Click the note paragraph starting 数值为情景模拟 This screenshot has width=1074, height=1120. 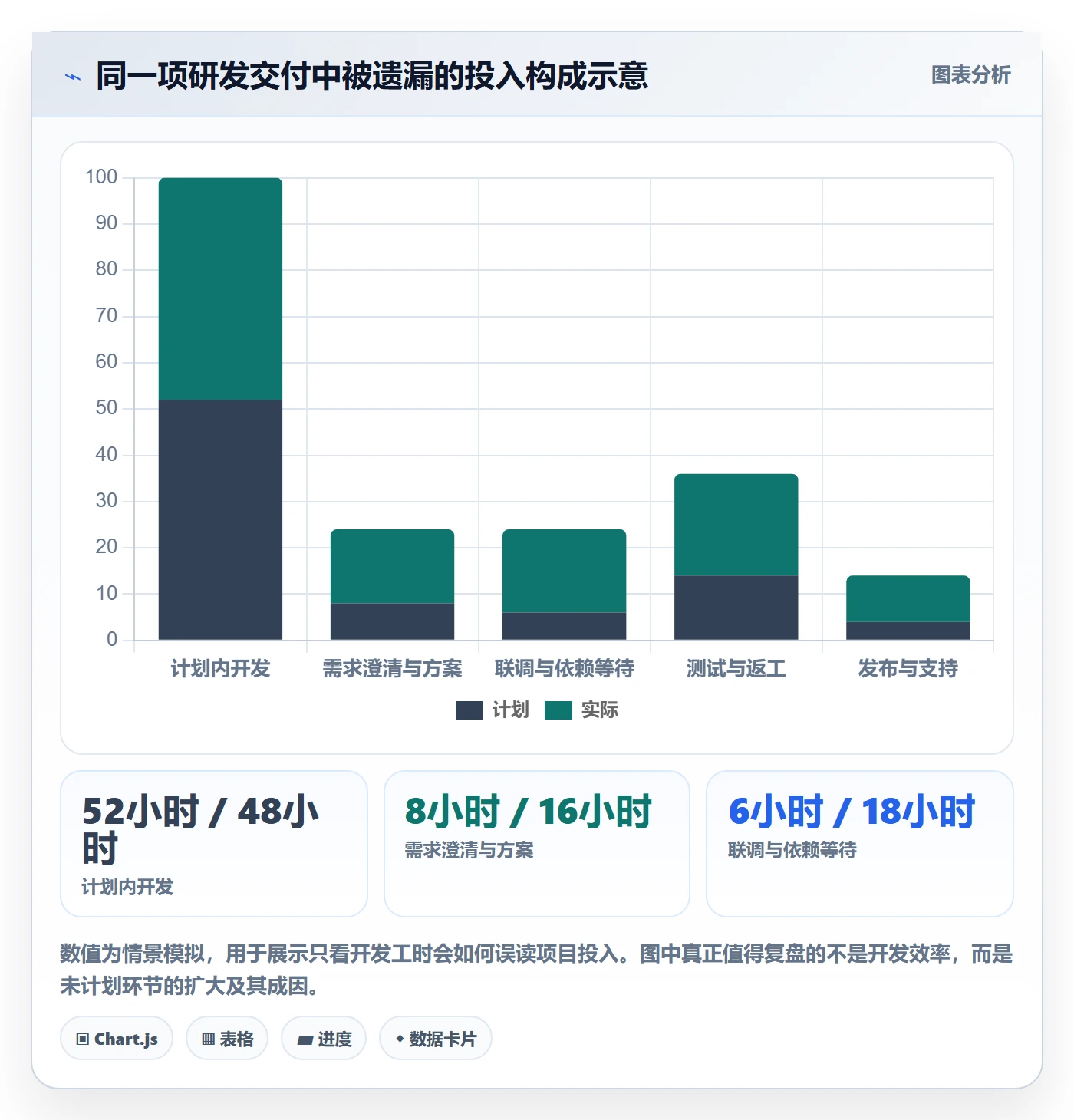(x=537, y=970)
